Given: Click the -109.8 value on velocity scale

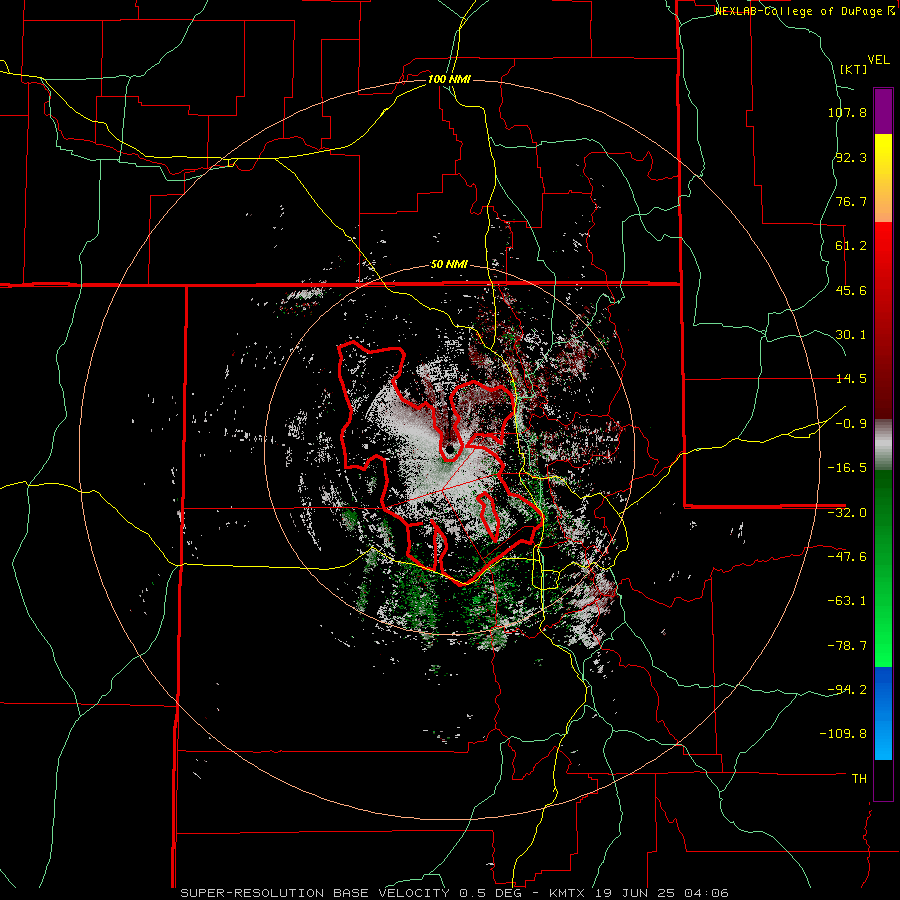Looking at the screenshot, I should coord(844,734).
